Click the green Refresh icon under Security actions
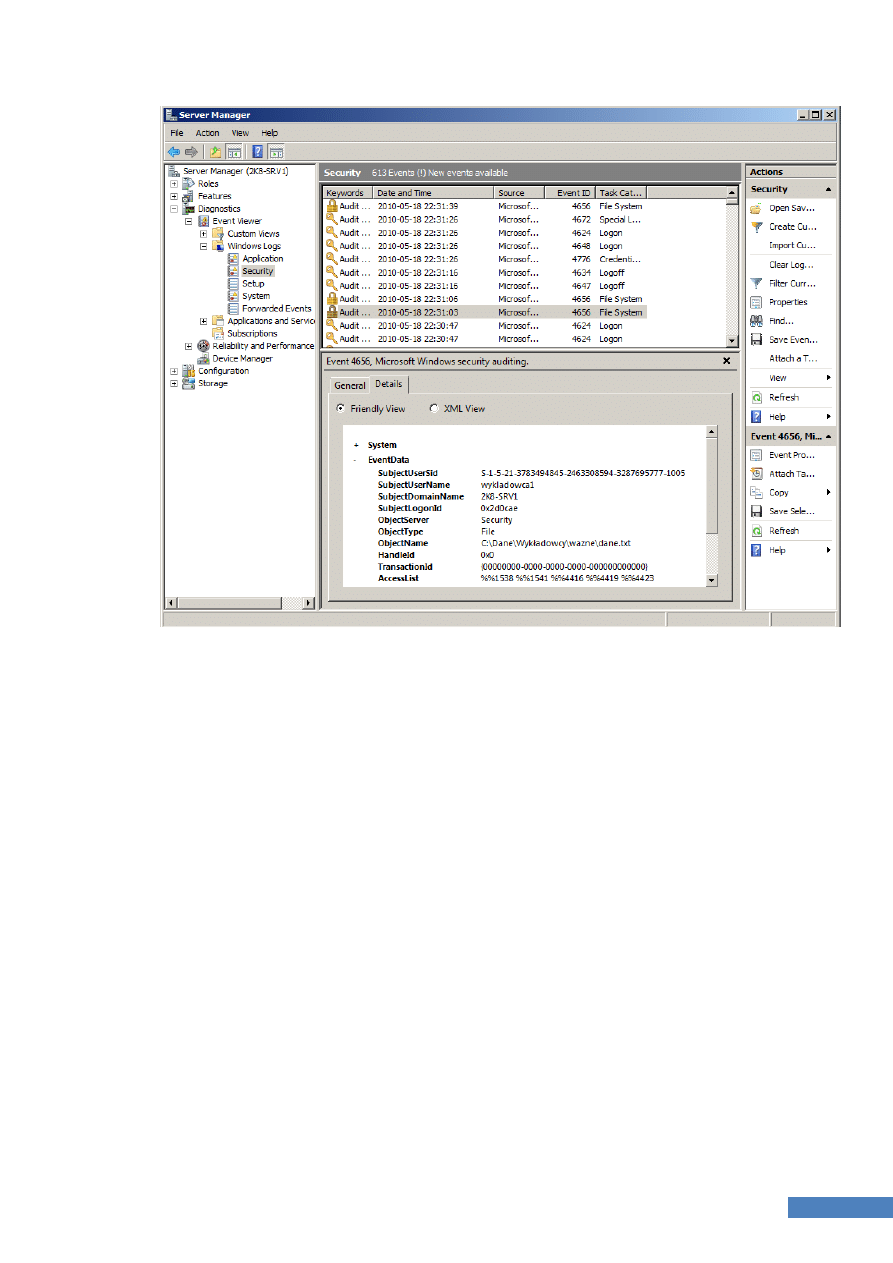893x1263 pixels. [757, 397]
